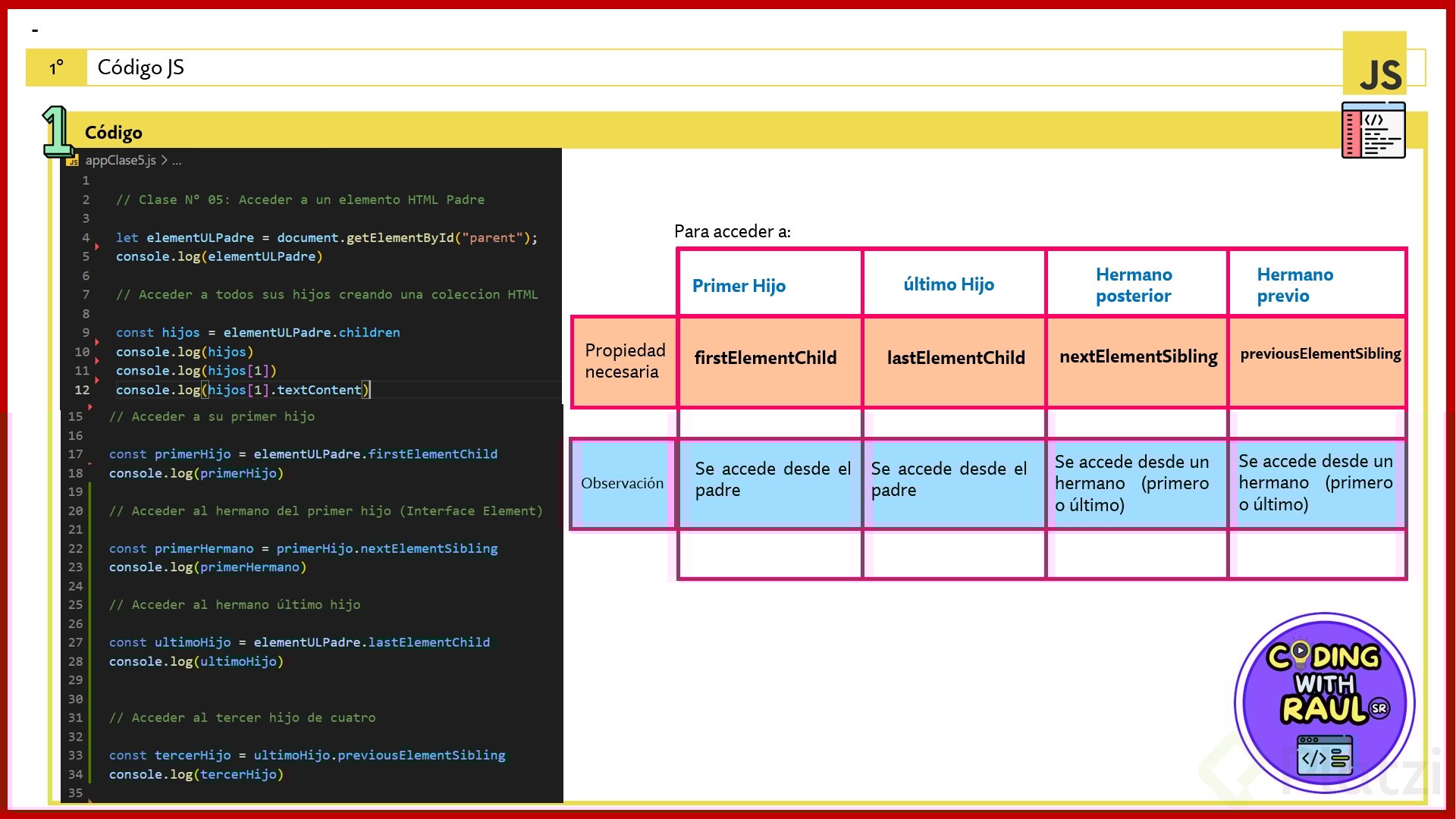Click the previousElementSibling property cell
Image resolution: width=1456 pixels, height=819 pixels.
1319,354
